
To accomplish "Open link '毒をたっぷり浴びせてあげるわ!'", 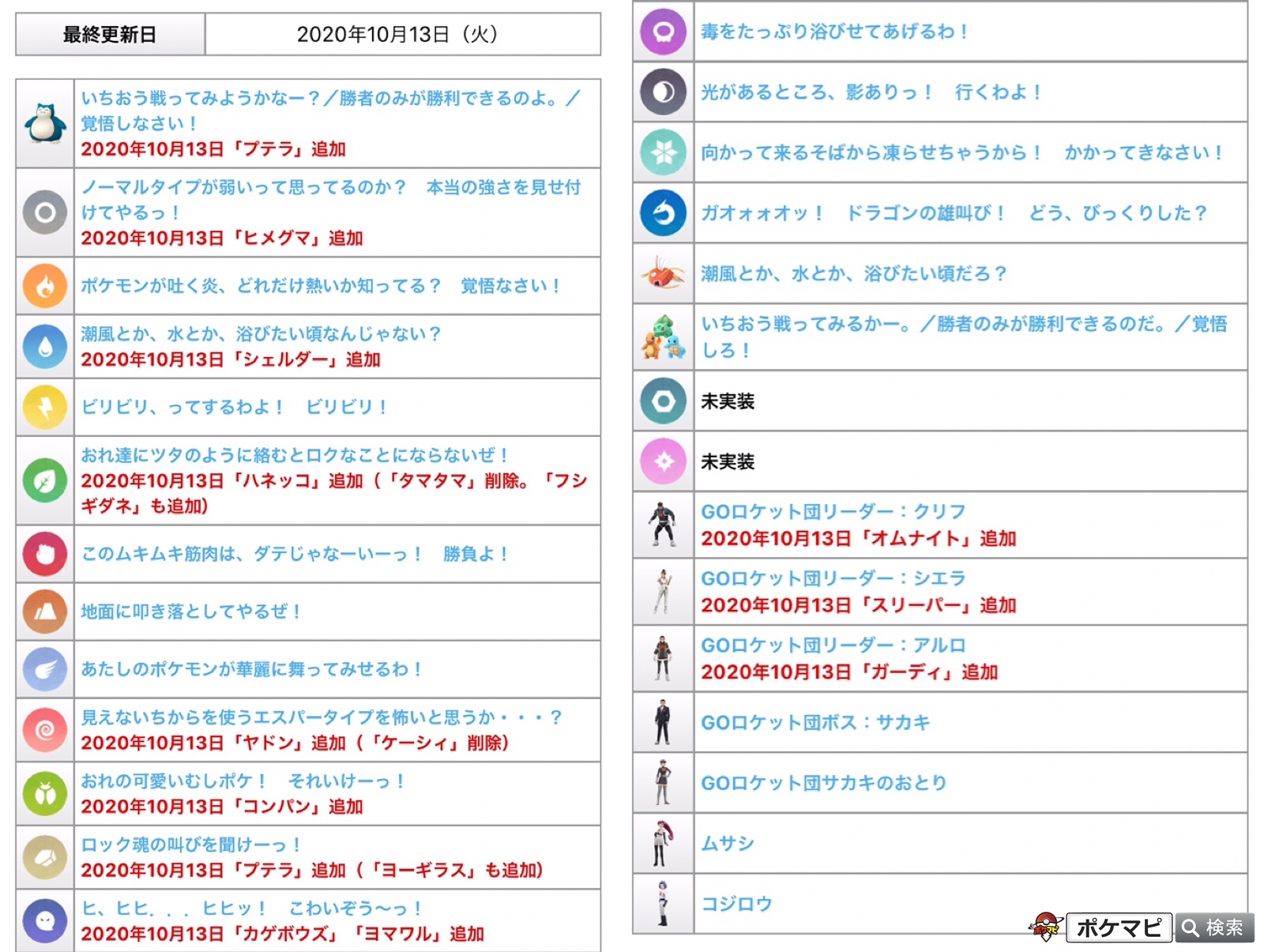I will click(x=834, y=32).
